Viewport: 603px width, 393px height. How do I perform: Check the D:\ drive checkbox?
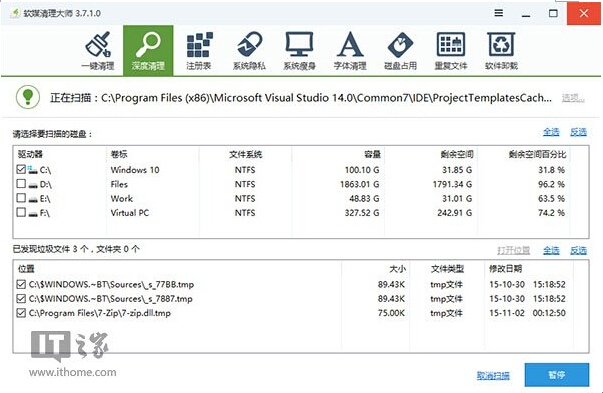pos(21,184)
